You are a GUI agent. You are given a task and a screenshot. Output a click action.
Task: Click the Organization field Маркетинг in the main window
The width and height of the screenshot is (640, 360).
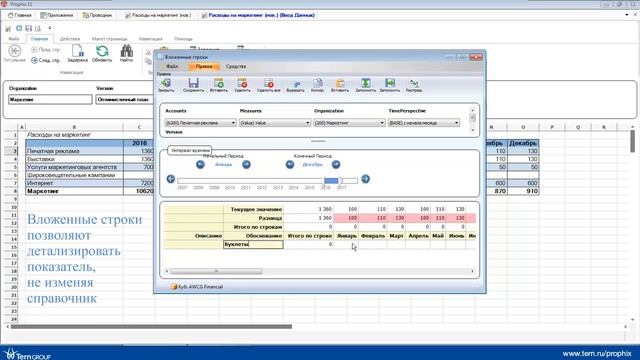[50, 99]
